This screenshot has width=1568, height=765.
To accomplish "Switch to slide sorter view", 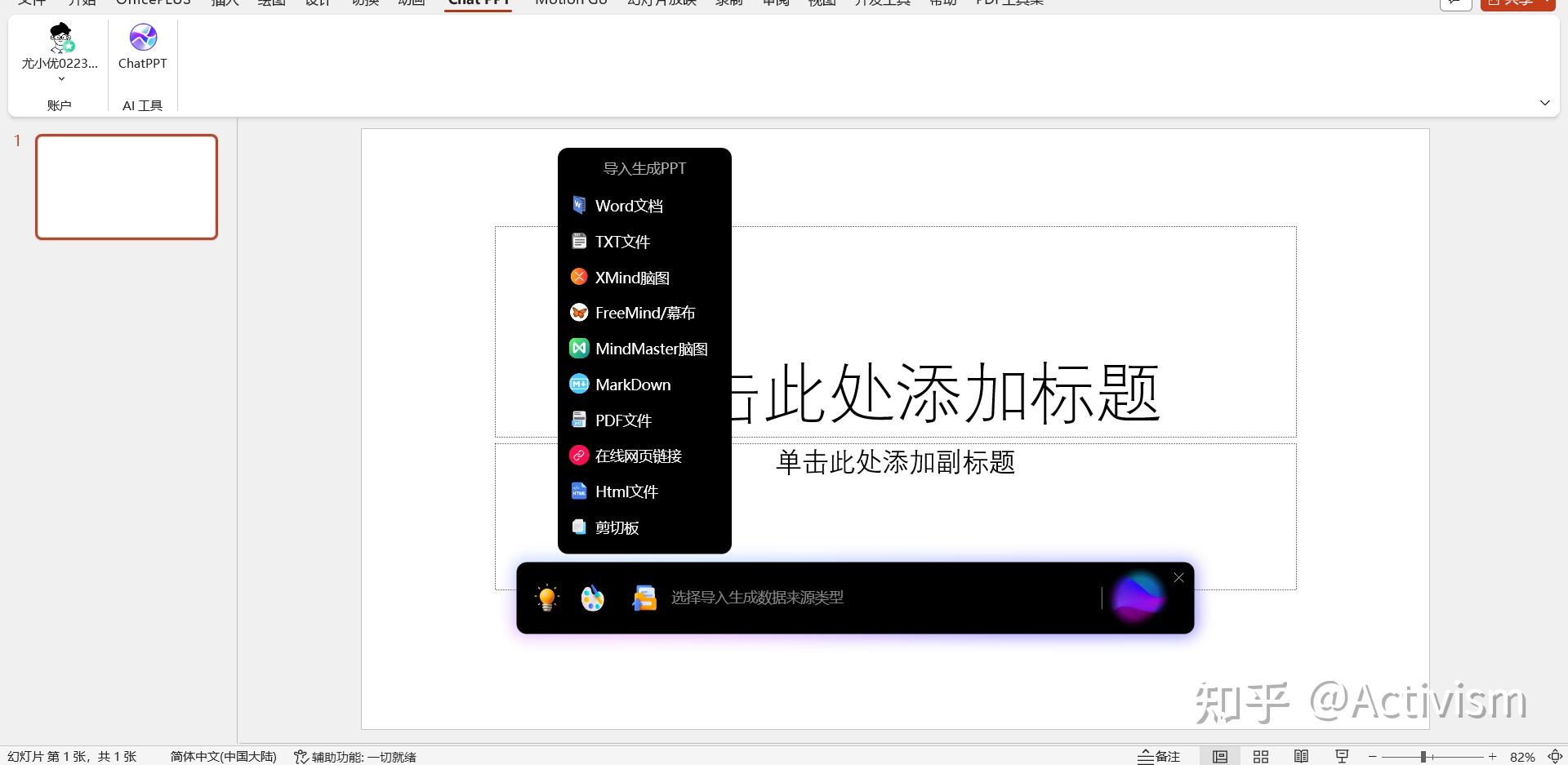I will click(1261, 756).
